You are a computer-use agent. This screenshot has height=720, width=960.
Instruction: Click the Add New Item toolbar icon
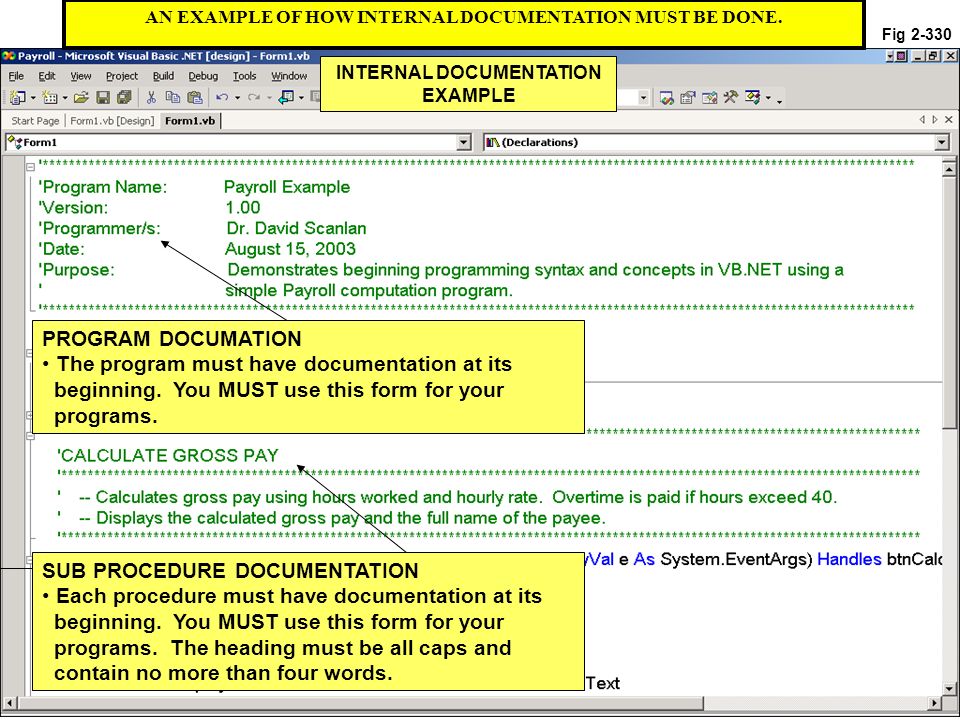[50, 97]
